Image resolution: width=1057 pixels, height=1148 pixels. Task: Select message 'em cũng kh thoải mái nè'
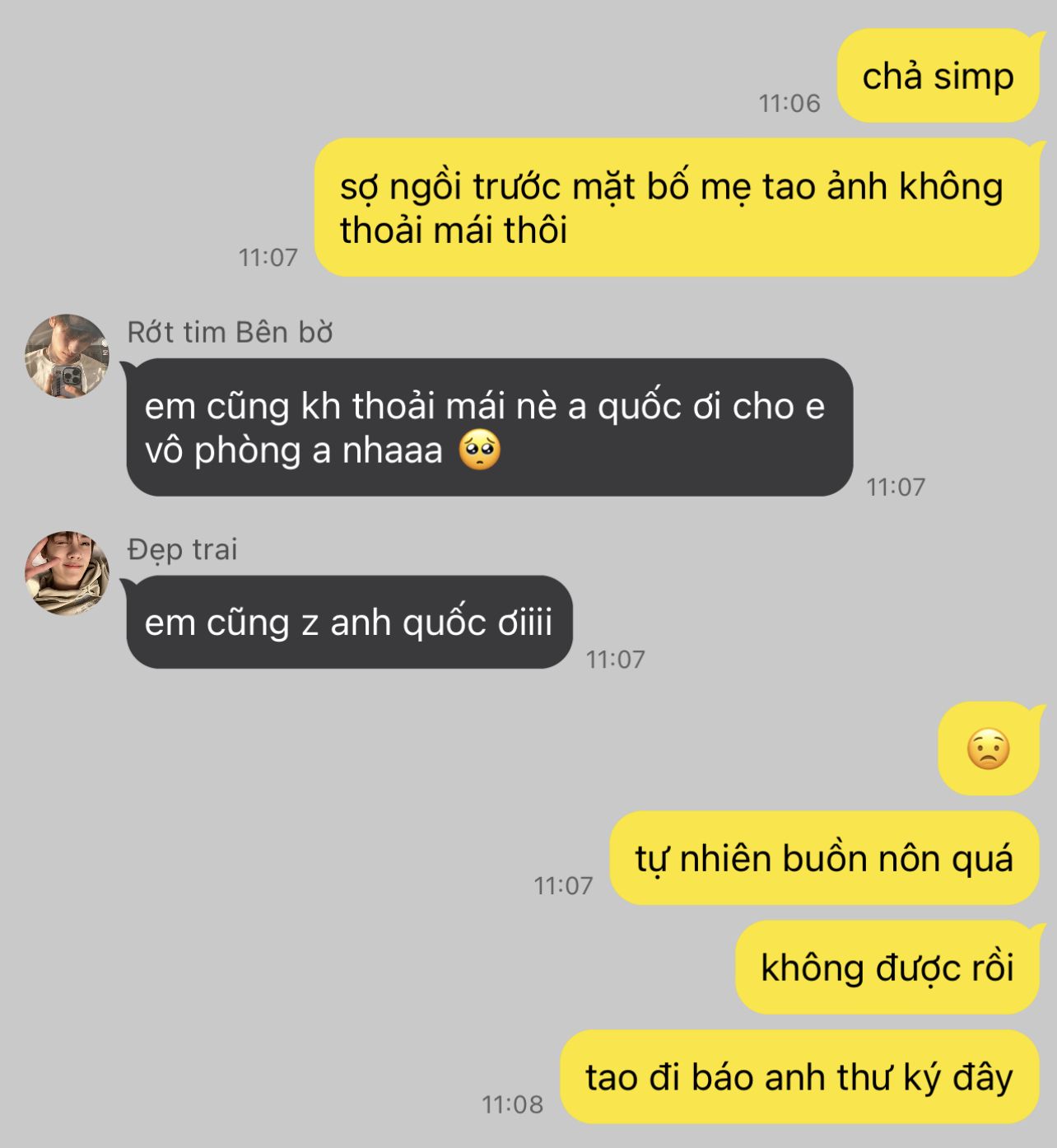point(489,427)
